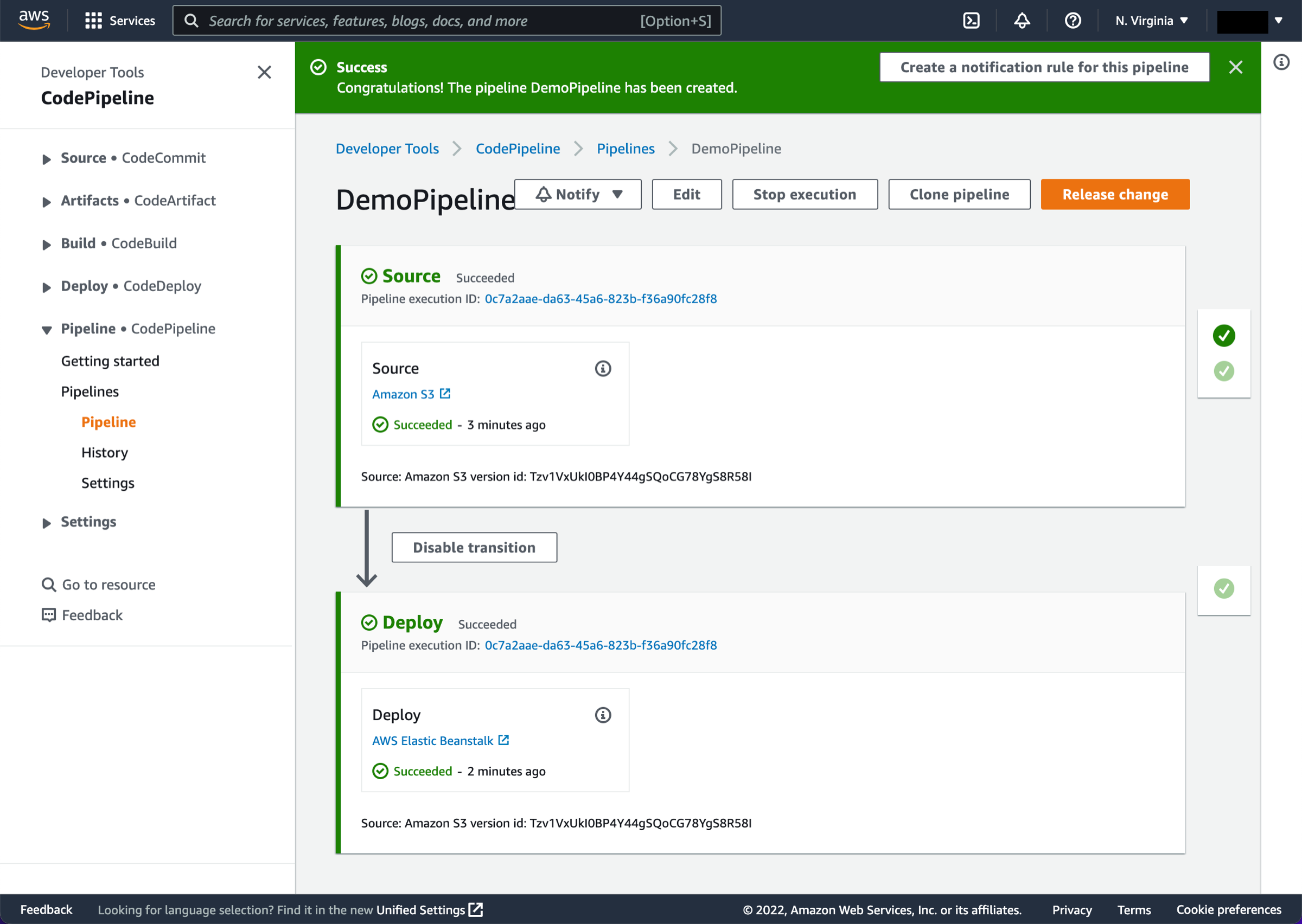This screenshot has width=1302, height=924.
Task: Collapse Pipeline • CodePipeline section
Action: pos(47,330)
